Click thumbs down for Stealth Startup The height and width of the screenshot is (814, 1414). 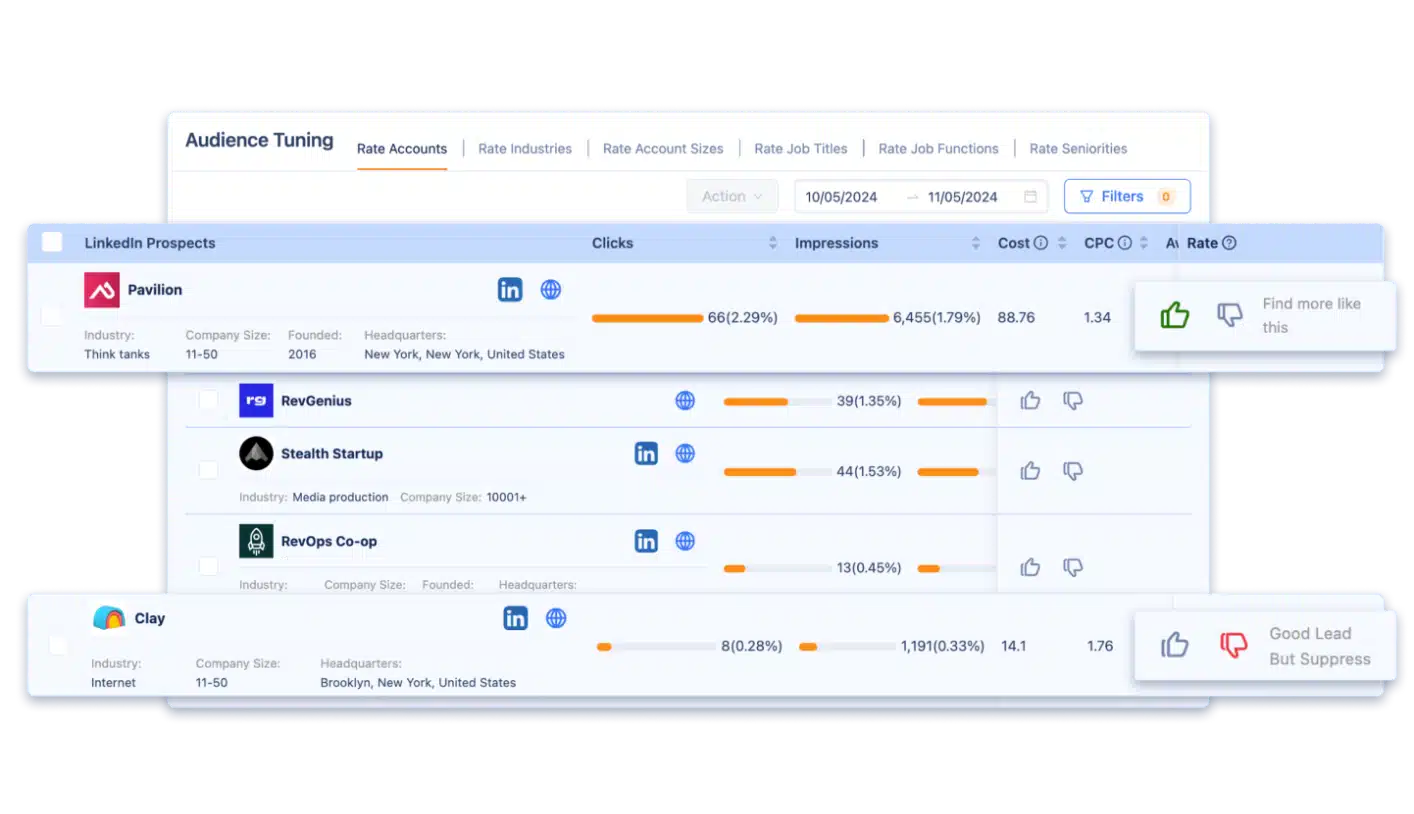pyautogui.click(x=1073, y=470)
